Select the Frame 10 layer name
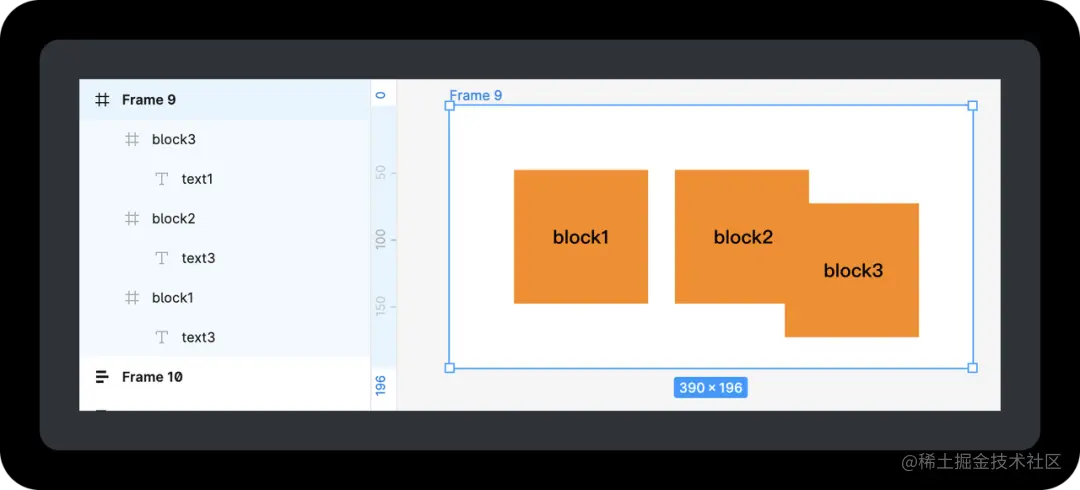This screenshot has height=490, width=1080. [x=152, y=377]
